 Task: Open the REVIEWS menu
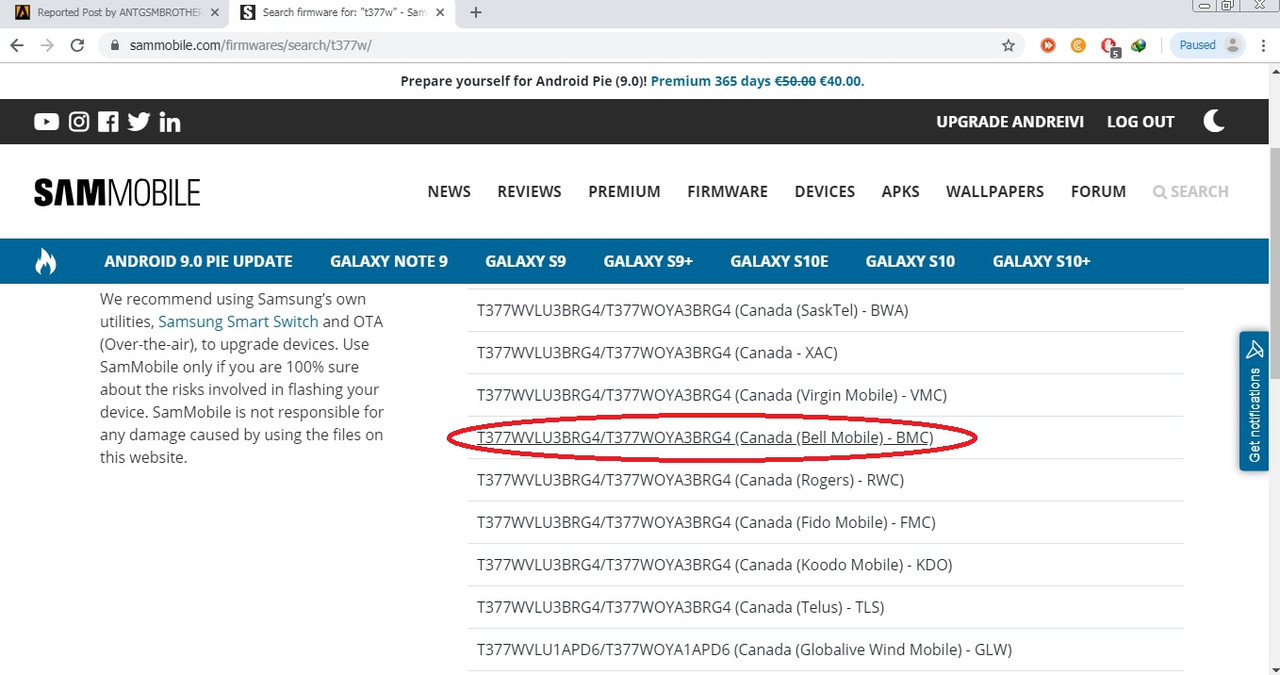(529, 192)
